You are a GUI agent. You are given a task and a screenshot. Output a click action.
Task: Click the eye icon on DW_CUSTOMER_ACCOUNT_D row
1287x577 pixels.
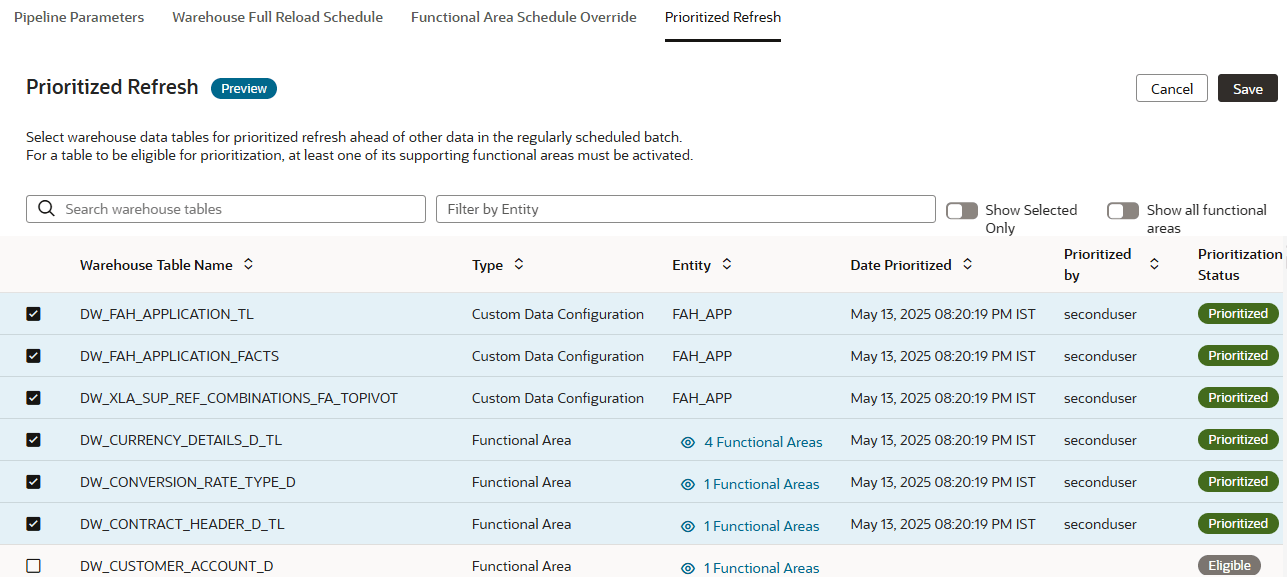point(687,567)
